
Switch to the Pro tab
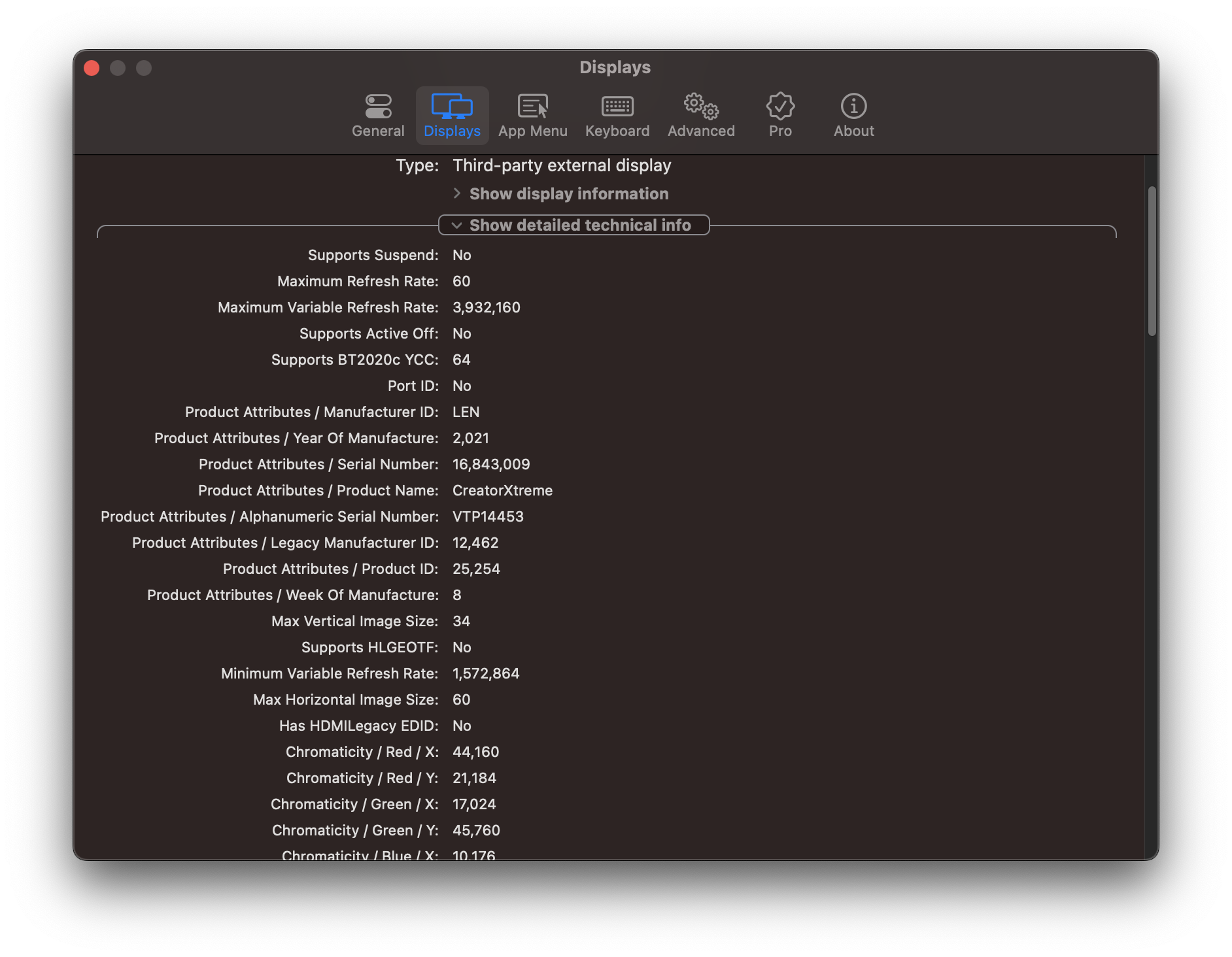tap(780, 115)
